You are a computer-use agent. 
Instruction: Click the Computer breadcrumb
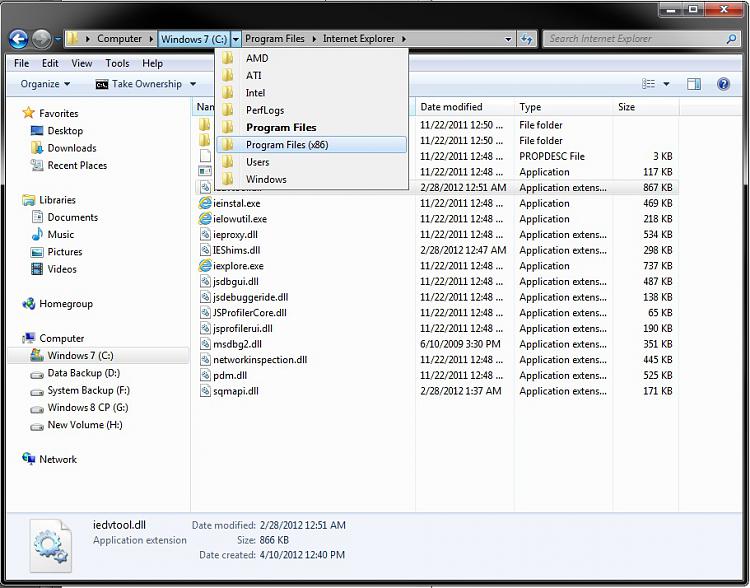click(119, 39)
